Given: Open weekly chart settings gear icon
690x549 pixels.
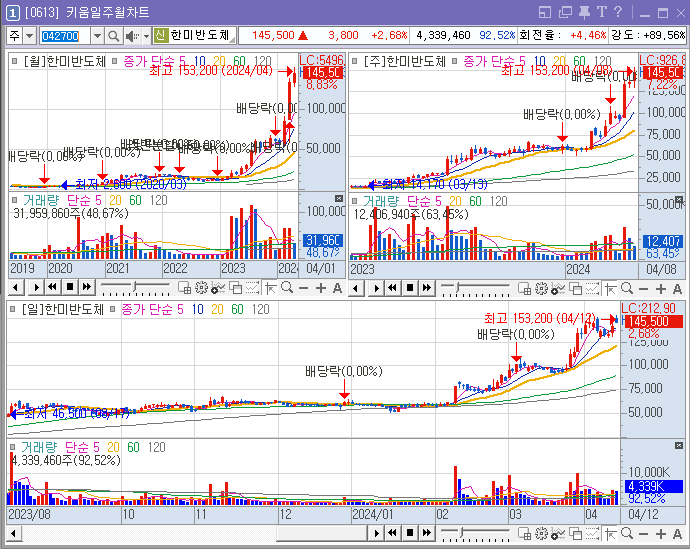Looking at the screenshot, I should pos(541,289).
